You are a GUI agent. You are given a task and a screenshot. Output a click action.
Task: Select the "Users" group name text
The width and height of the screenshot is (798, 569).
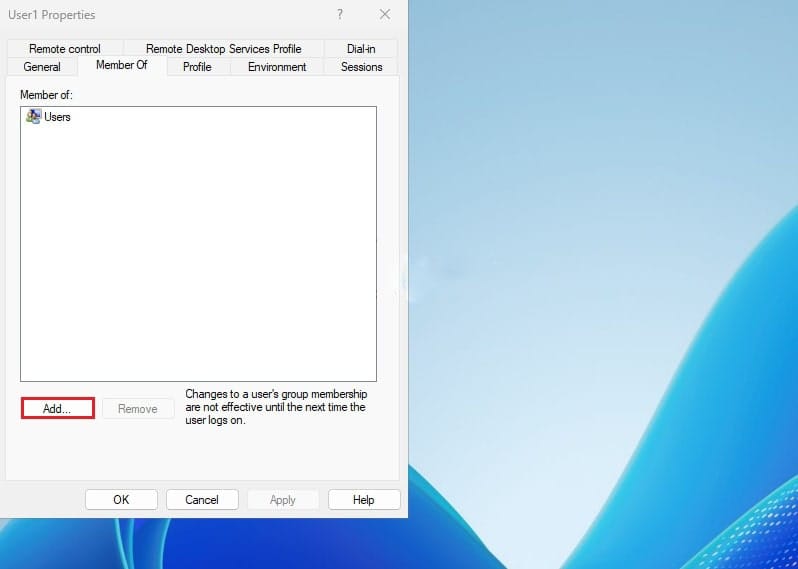point(58,117)
